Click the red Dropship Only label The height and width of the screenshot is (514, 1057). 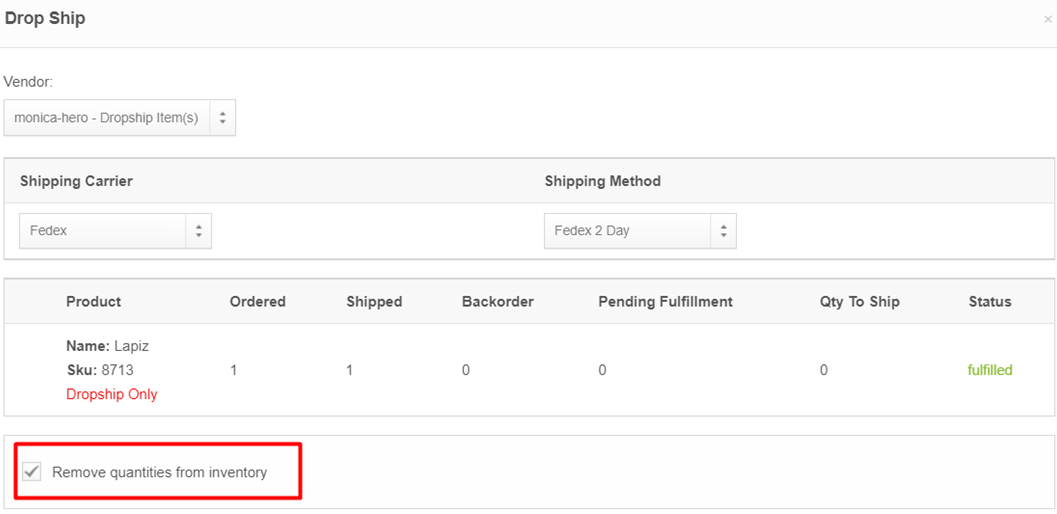click(x=112, y=394)
